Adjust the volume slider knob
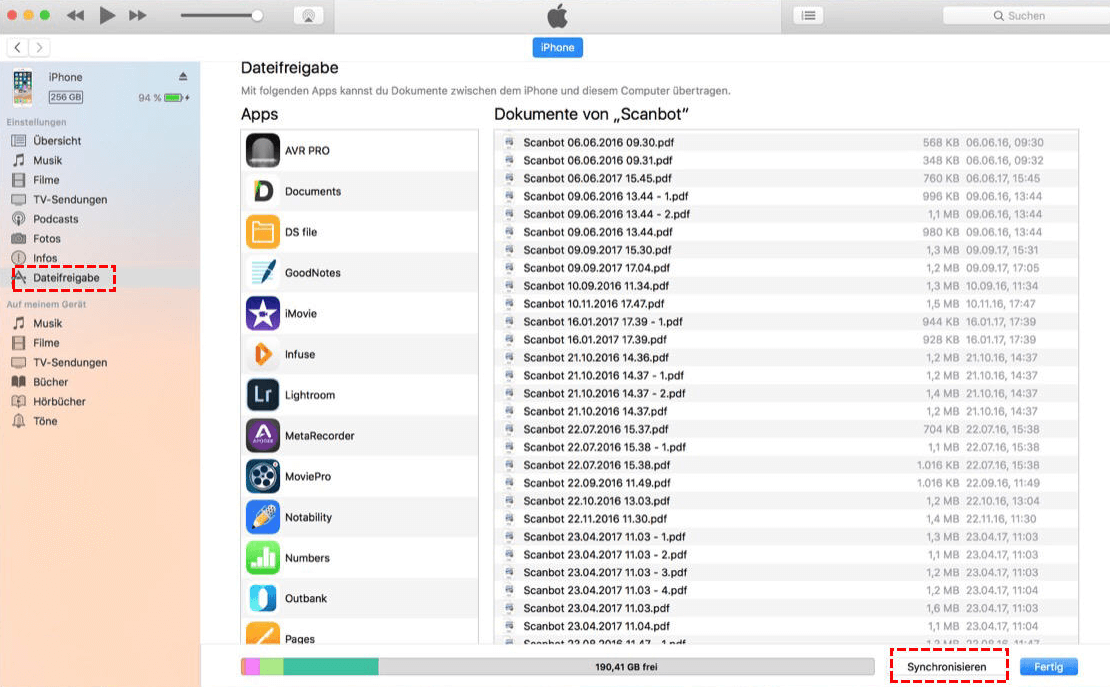 257,16
